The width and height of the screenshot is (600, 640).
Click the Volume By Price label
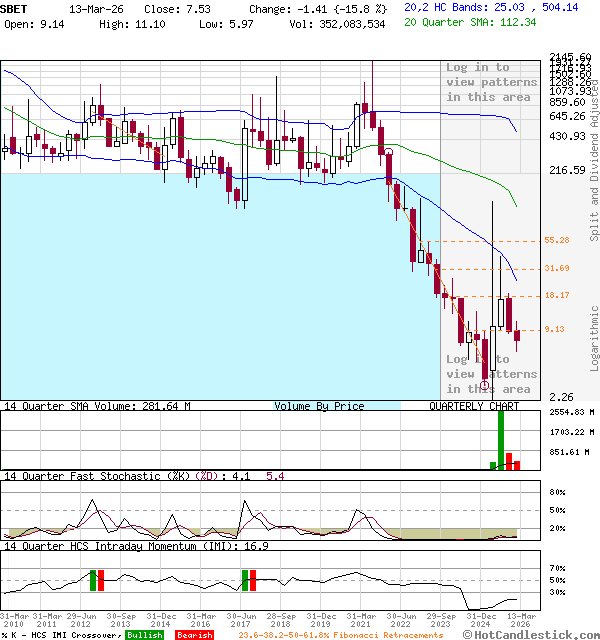click(319, 407)
